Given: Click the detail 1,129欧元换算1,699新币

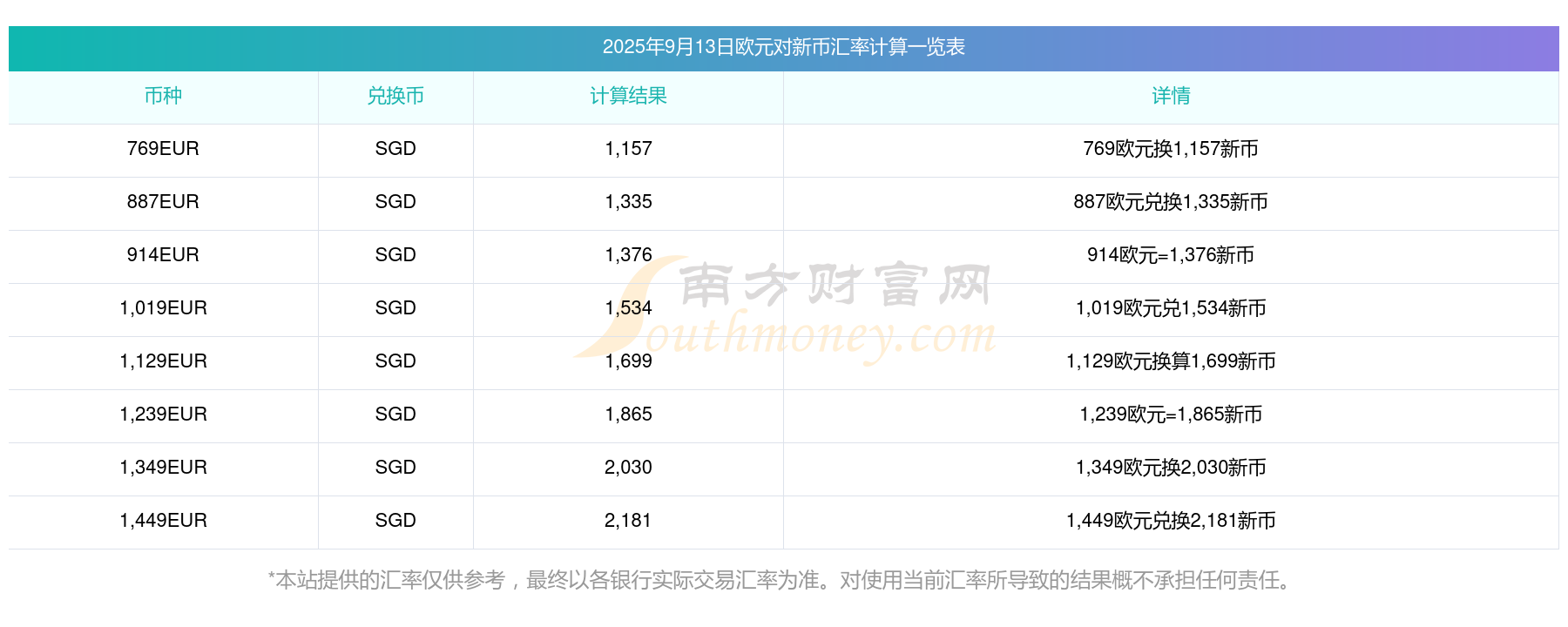Looking at the screenshot, I should tap(1171, 361).
